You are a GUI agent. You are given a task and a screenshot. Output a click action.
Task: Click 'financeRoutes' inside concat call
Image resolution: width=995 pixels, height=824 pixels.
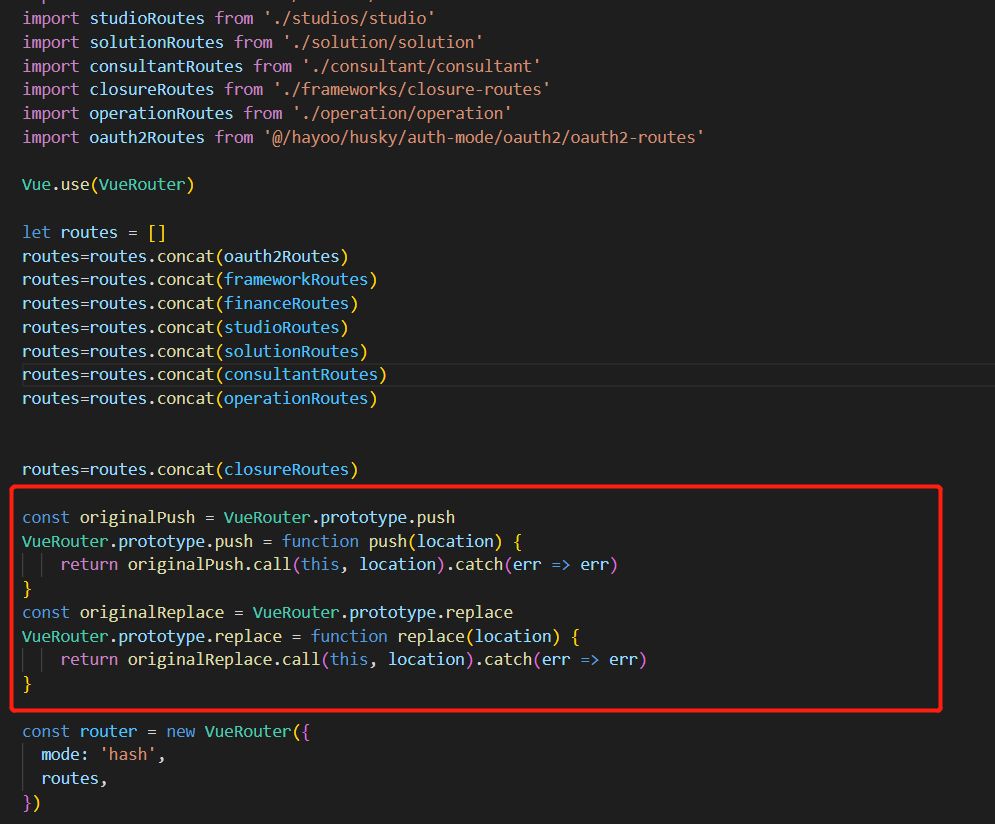[x=286, y=304]
